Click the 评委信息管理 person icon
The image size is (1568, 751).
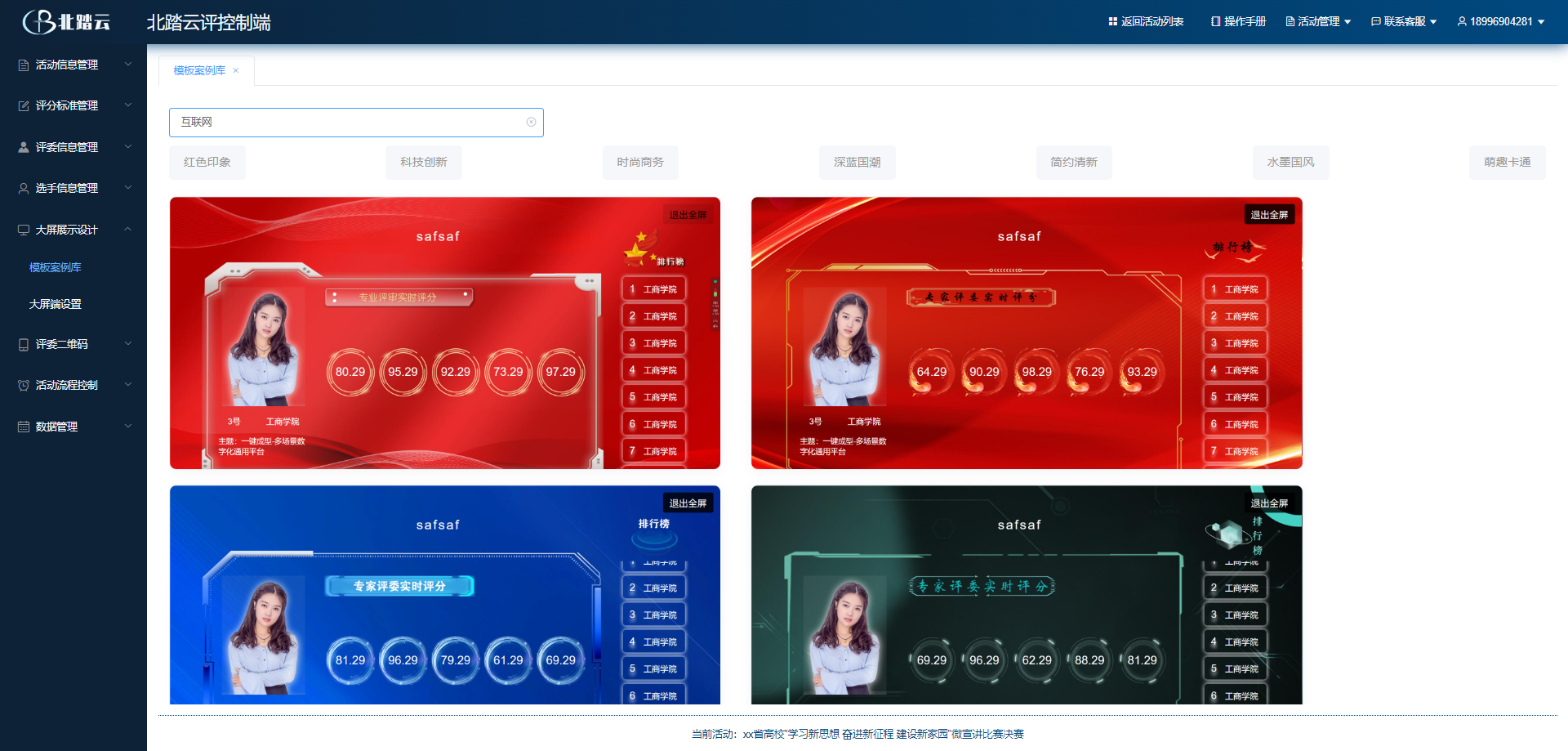(24, 147)
